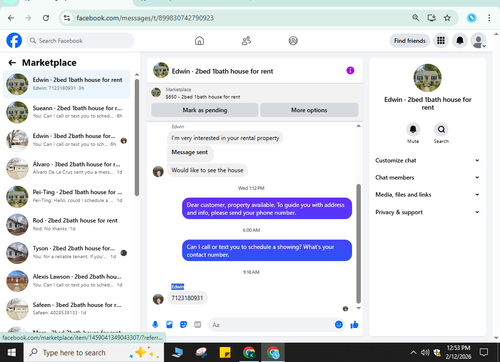
Task: Open conversation info purple icon
Action: tap(350, 71)
